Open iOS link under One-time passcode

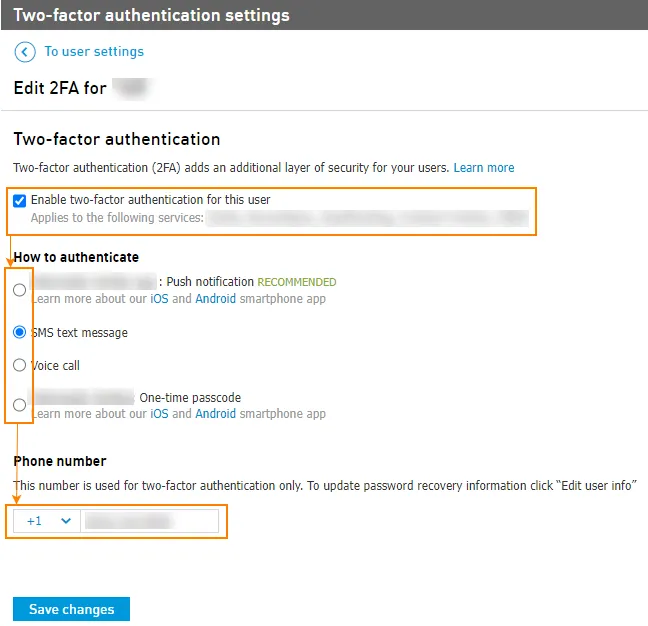pyautogui.click(x=159, y=414)
